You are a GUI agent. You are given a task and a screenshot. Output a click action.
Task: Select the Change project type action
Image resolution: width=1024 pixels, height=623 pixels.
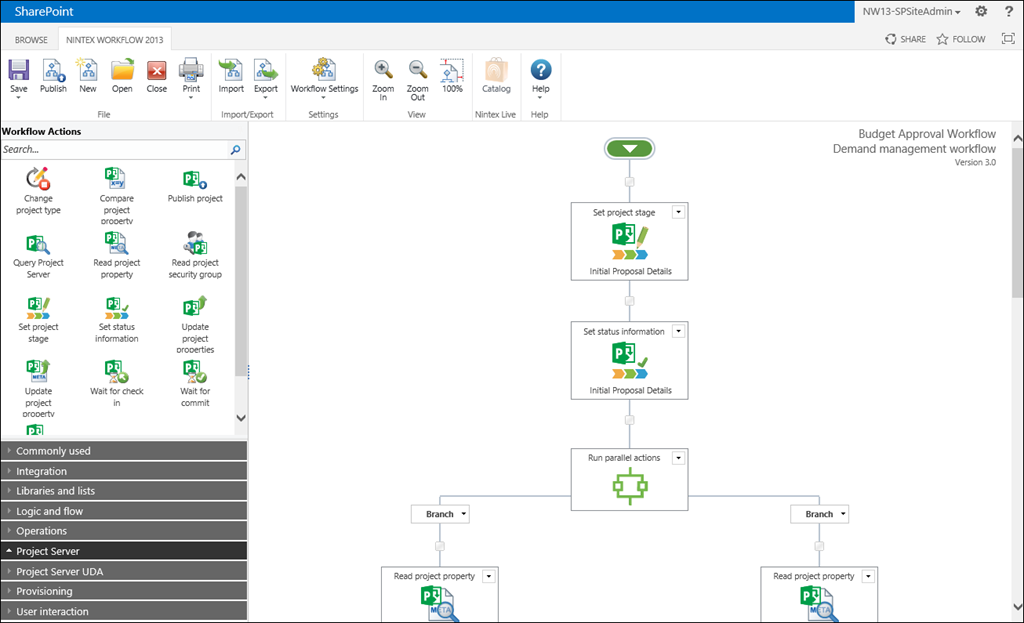38,191
